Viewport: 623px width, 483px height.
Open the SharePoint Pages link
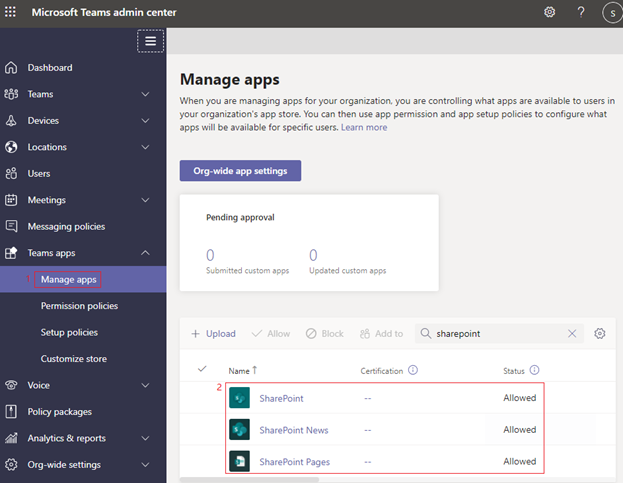pyautogui.click(x=294, y=462)
